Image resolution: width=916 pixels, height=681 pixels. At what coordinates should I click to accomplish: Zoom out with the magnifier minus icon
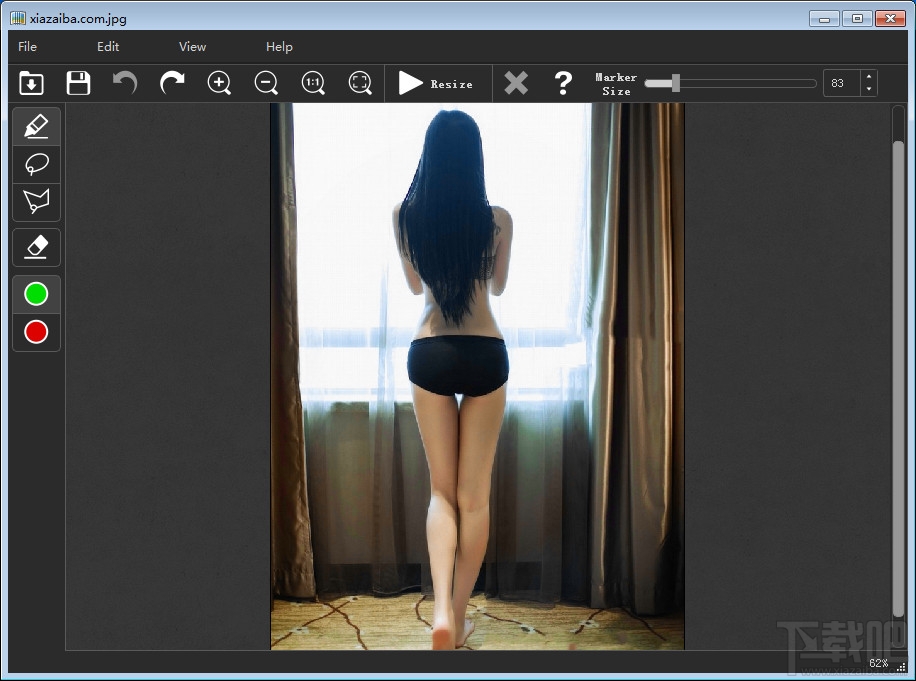[266, 83]
